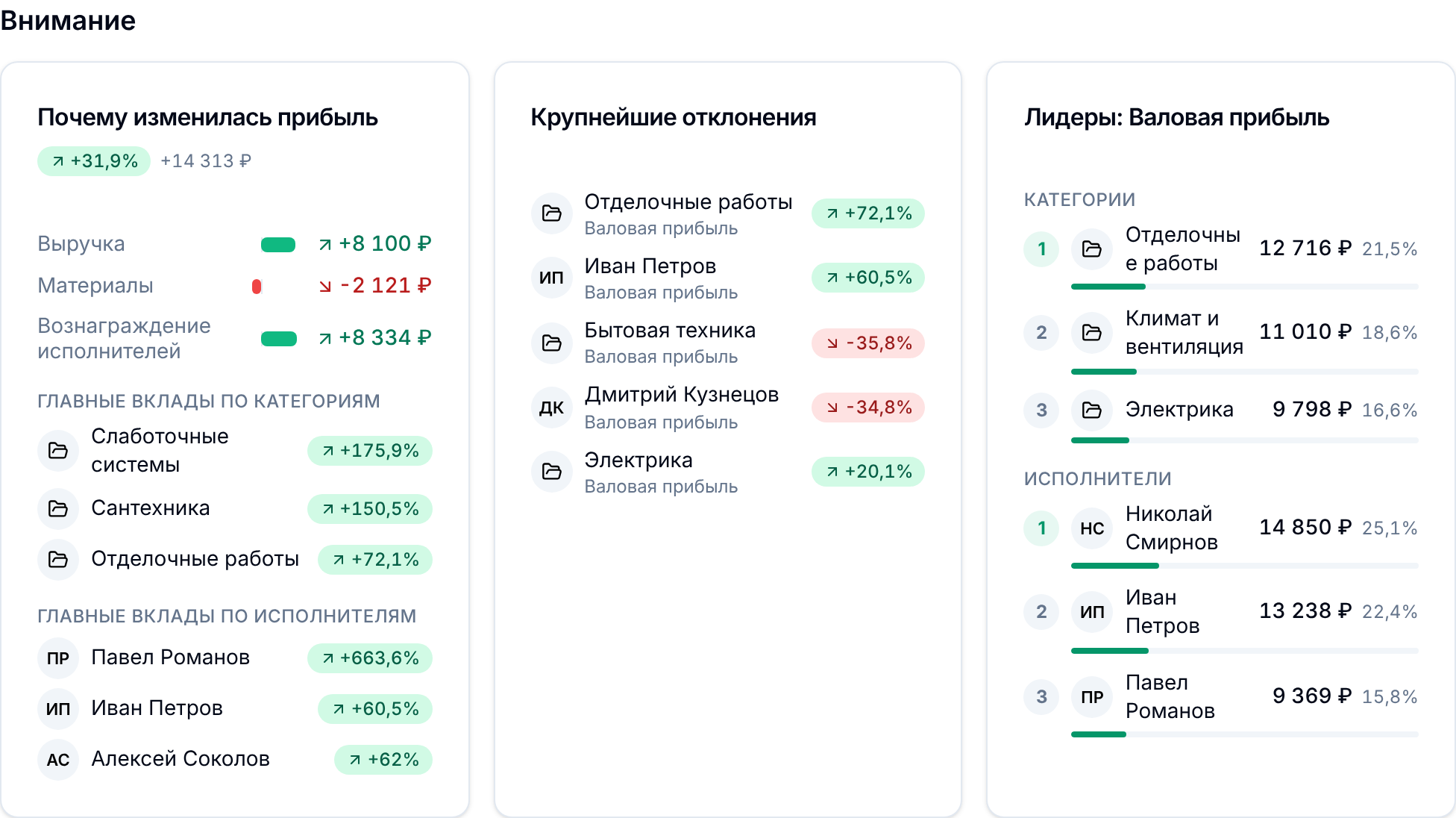The image size is (1456, 818).
Task: Click the Дмитрий Кузнецов name
Action: point(682,395)
